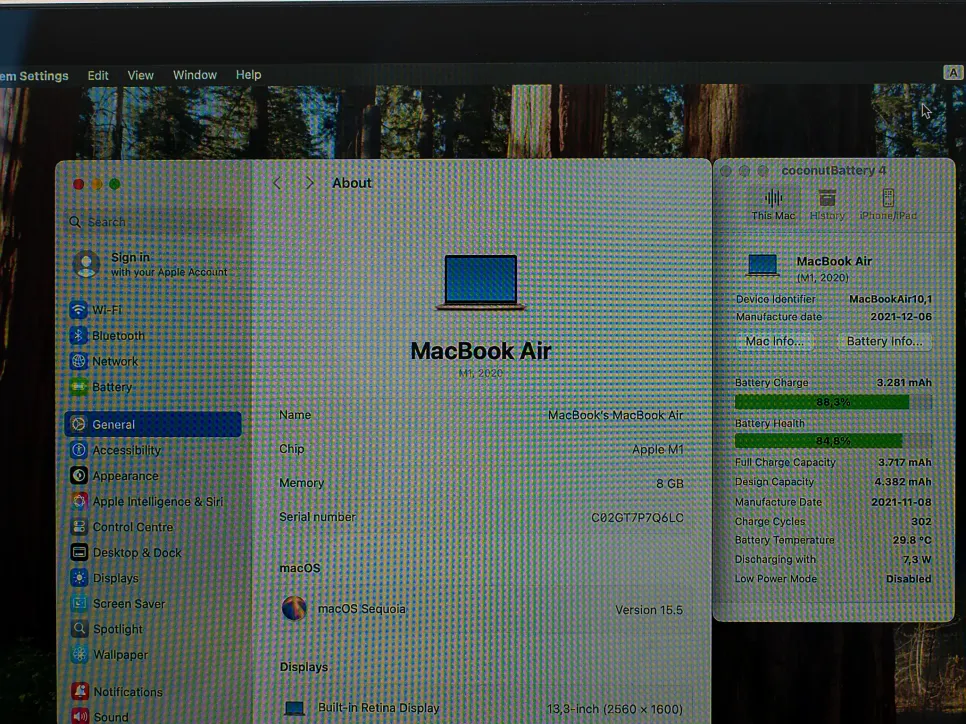Select the General gear icon
The width and height of the screenshot is (966, 724).
click(78, 424)
